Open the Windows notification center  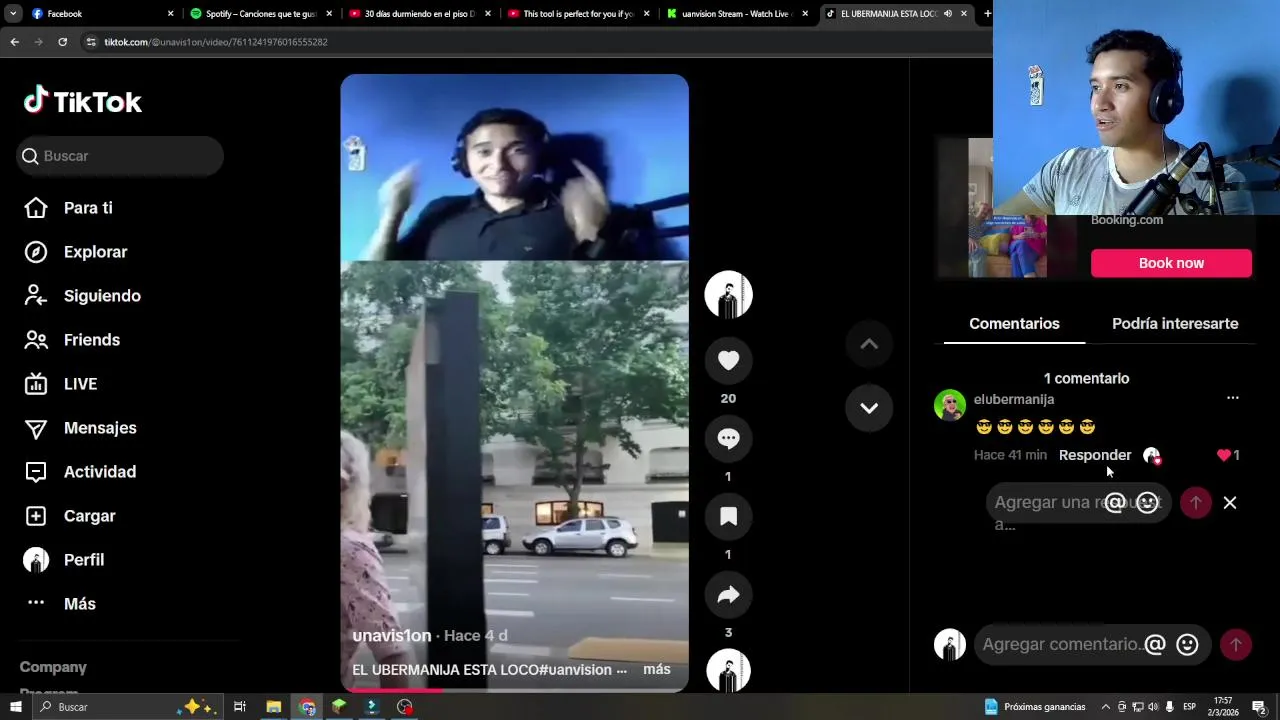tap(1259, 707)
